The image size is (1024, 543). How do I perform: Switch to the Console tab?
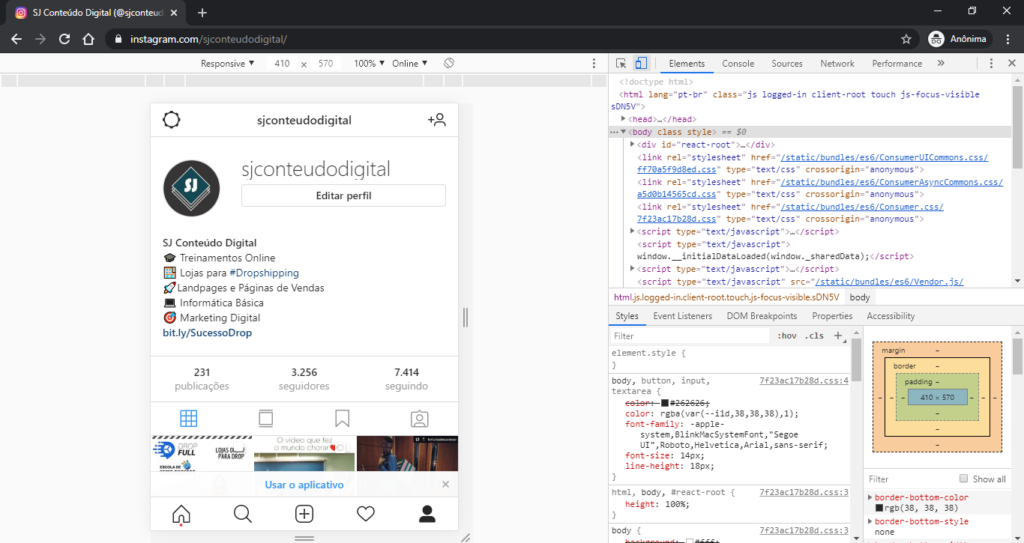pyautogui.click(x=738, y=63)
